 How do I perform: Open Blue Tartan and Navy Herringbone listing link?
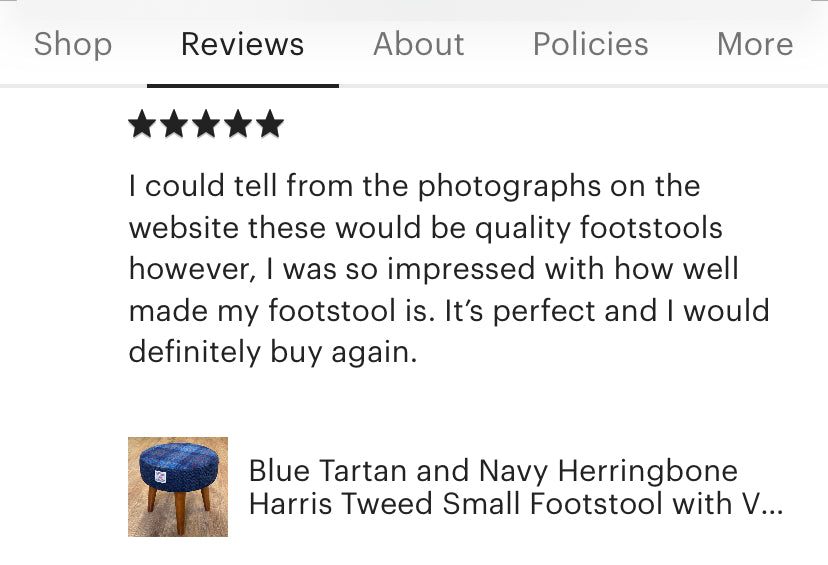(x=493, y=470)
